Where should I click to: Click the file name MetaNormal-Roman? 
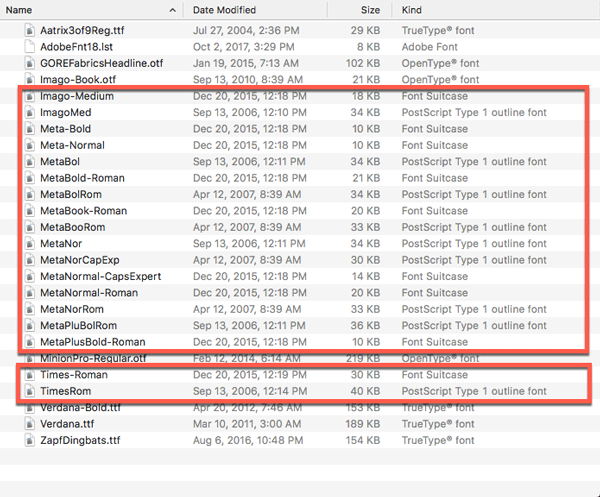[89, 293]
